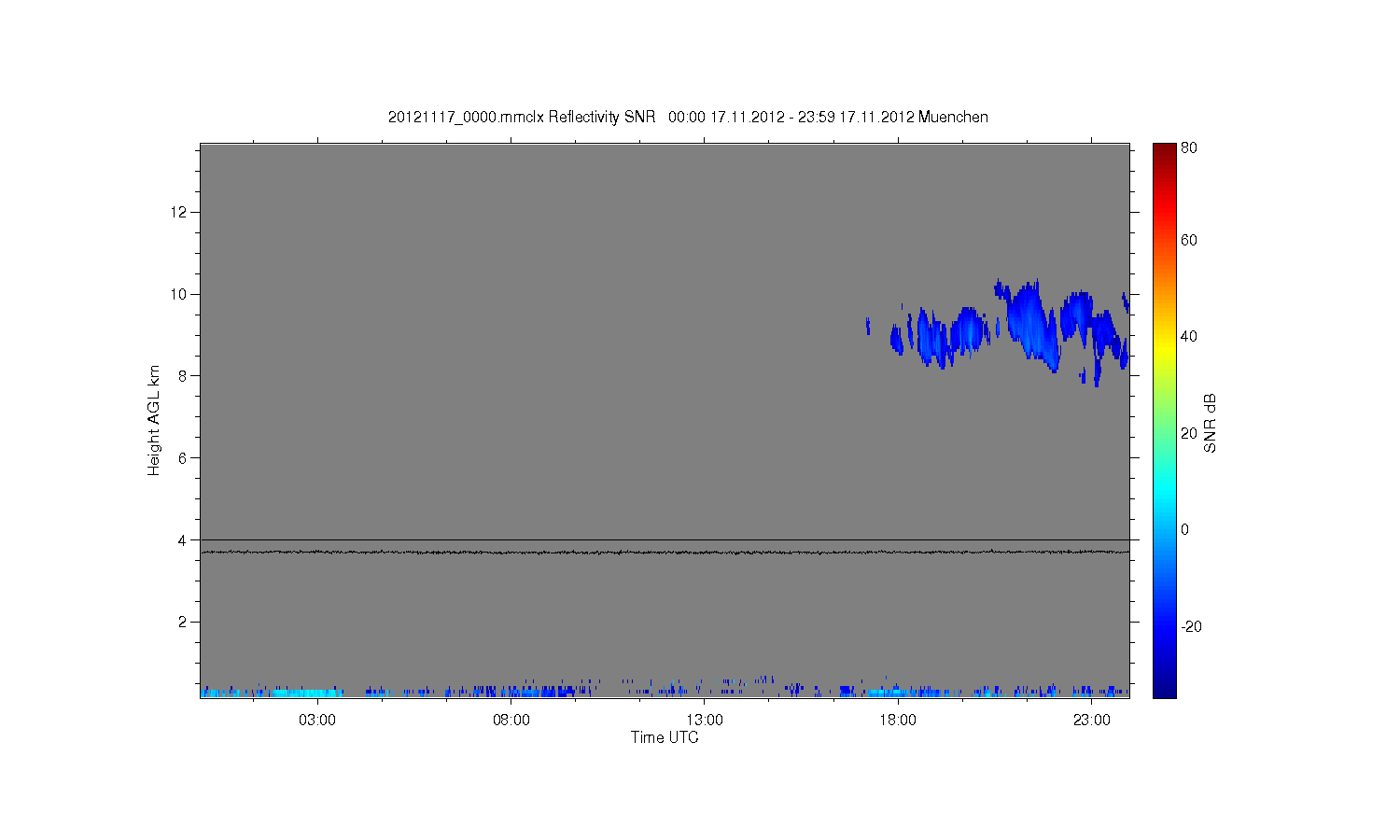Click the 'Time UTC' x-axis label
Image resolution: width=1400 pixels, height=840 pixels.
pyautogui.click(x=665, y=737)
